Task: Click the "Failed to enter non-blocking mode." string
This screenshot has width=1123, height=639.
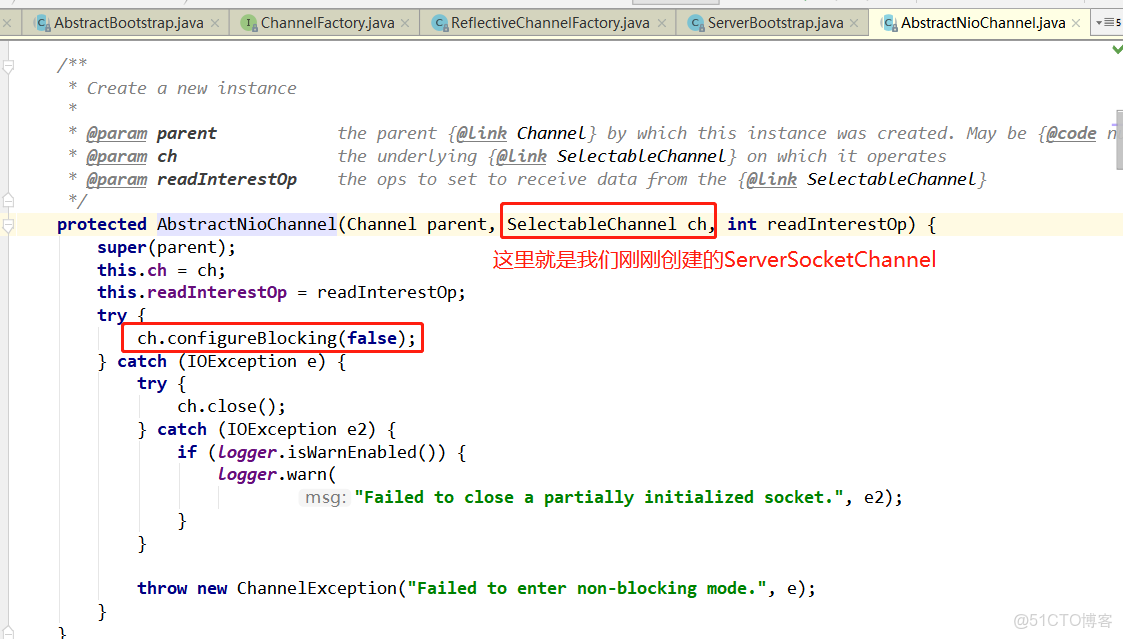Action: pyautogui.click(x=587, y=589)
